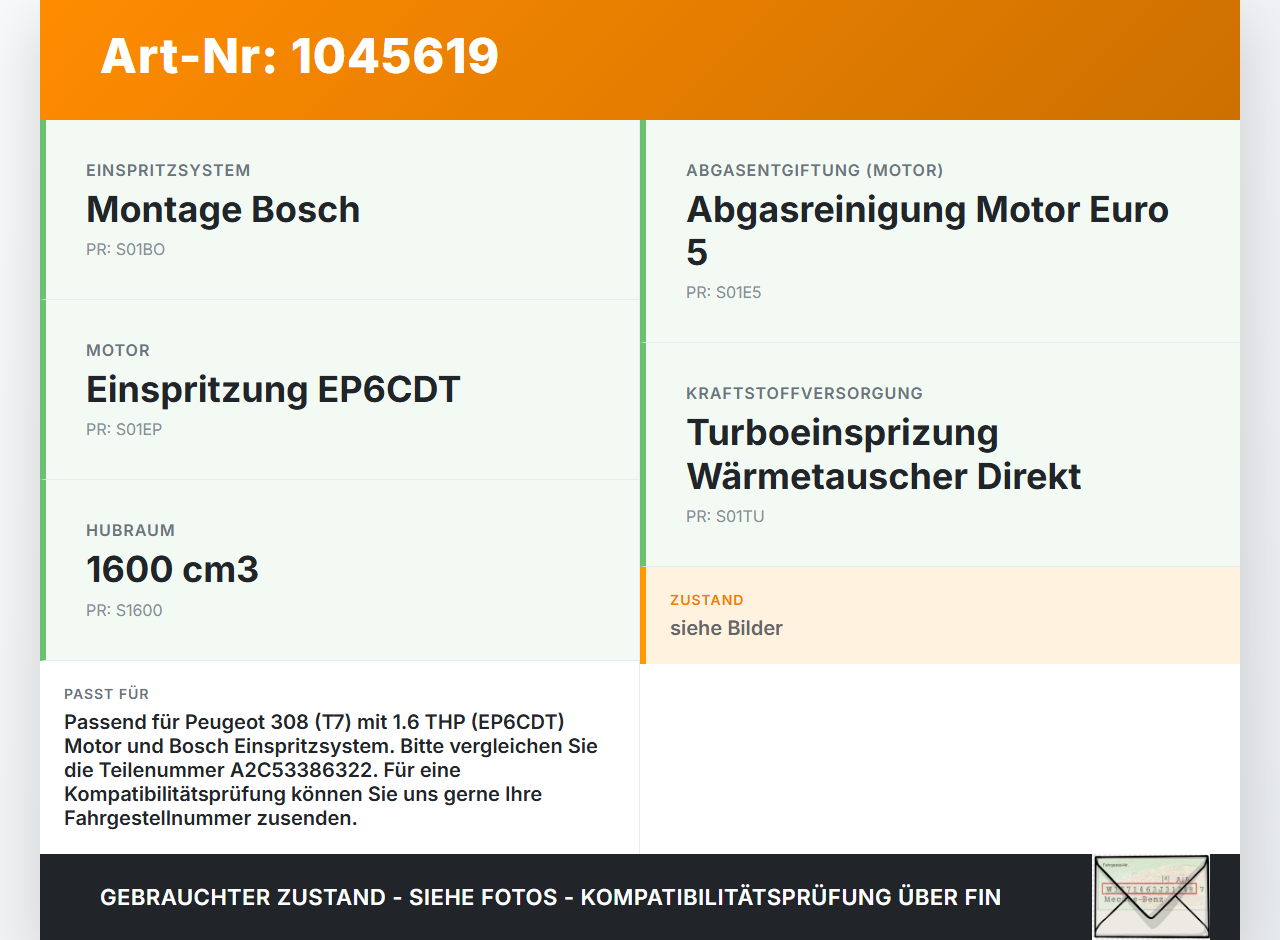Click the 'Abgasreinigung Motor Euro 5' value
This screenshot has height=940, width=1280.
[x=927, y=231]
